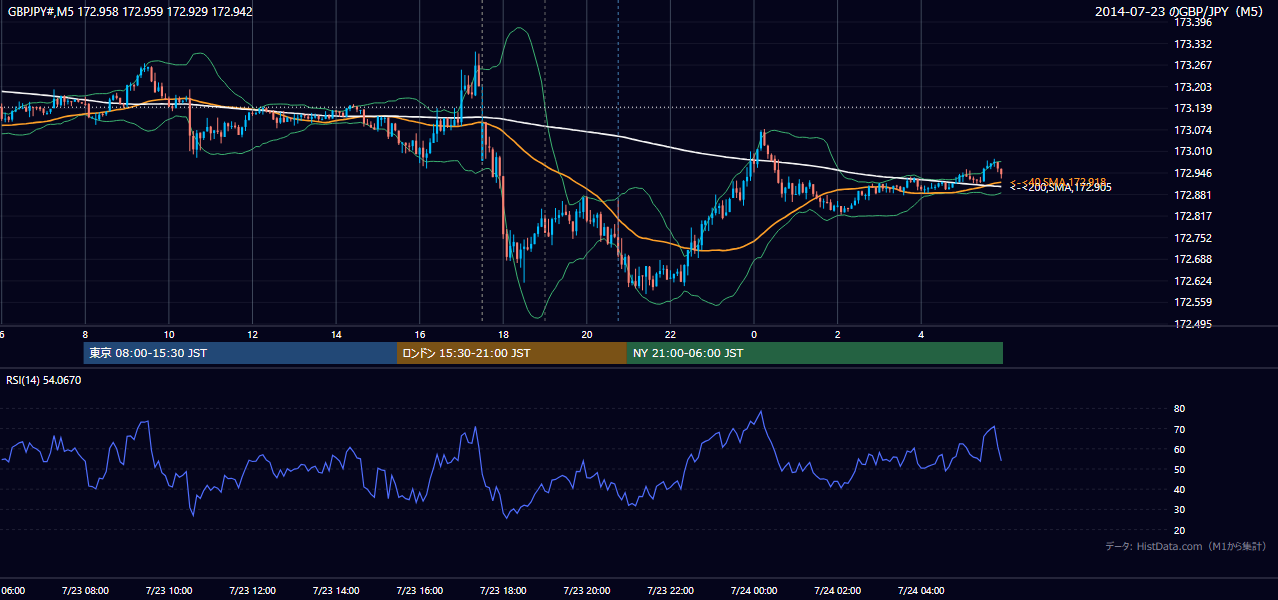1278x600 pixels.
Task: Click the bottom date label 7/24 00:00
Action: [x=753, y=591]
